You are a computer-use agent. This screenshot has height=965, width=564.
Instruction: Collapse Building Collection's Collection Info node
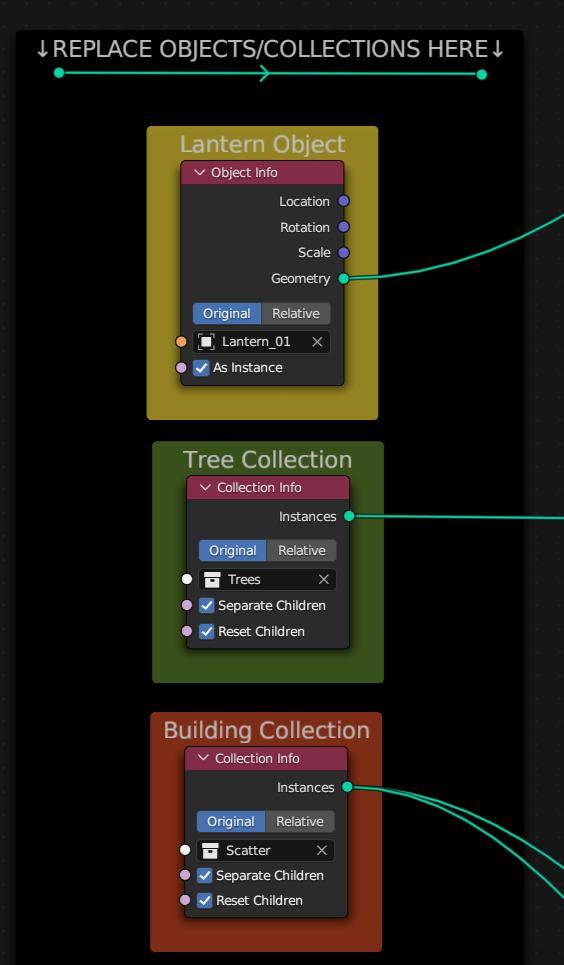[x=203, y=758]
